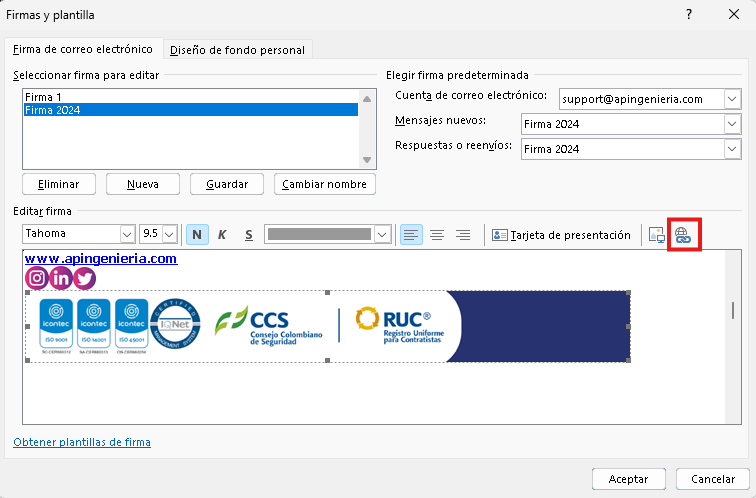Open the 9.5 font size dropdown
Screen dimensions: 756x498
click(169, 234)
